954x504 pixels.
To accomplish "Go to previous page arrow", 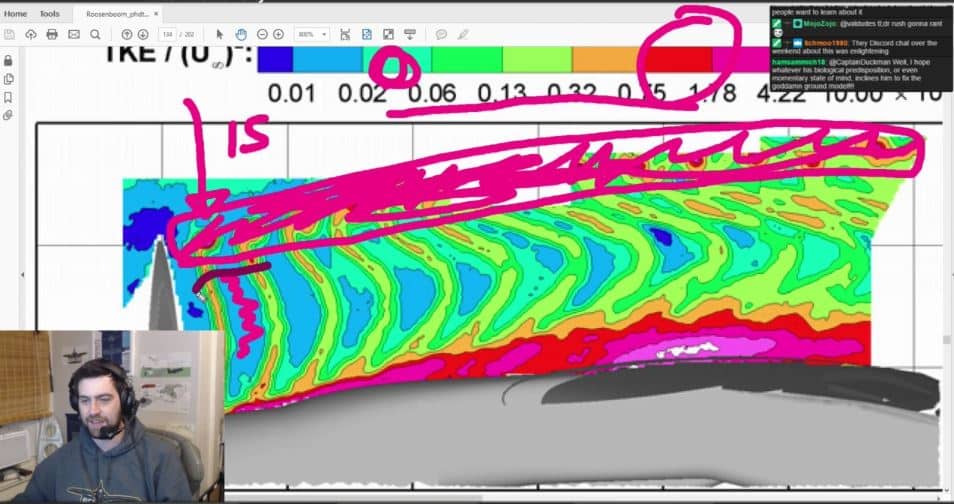I will [127, 34].
